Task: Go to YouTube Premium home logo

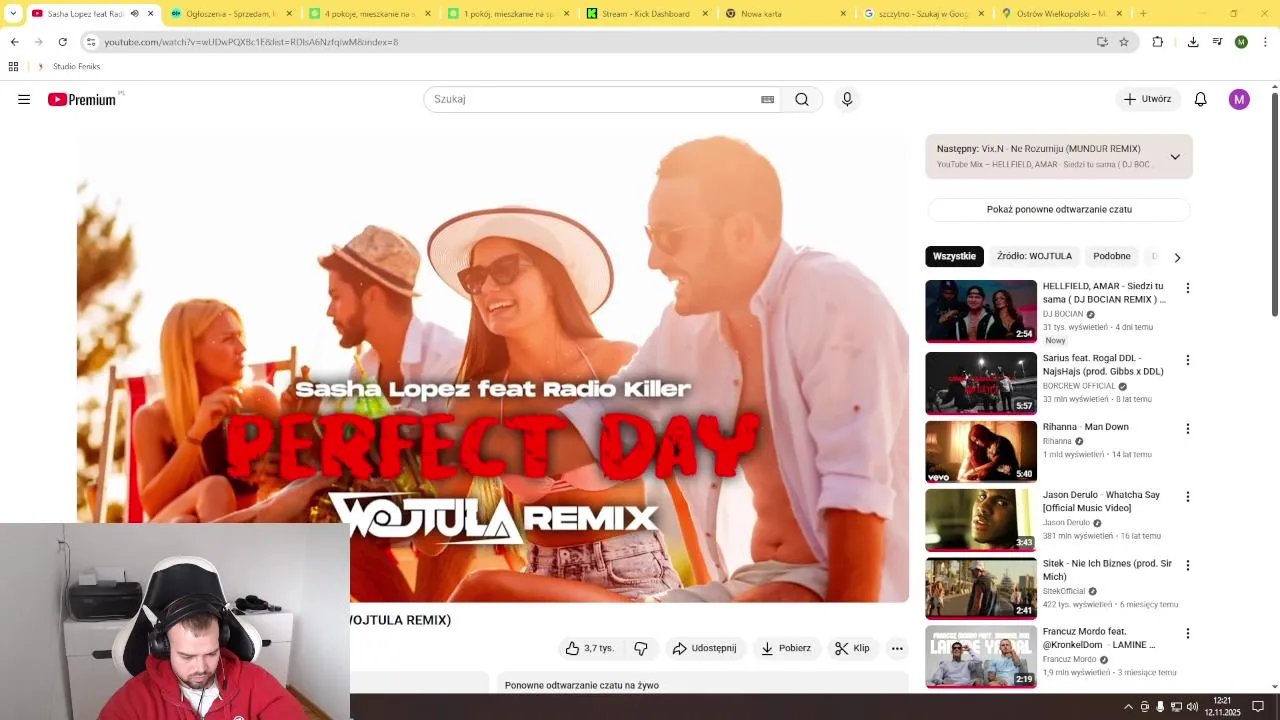Action: (x=82, y=99)
